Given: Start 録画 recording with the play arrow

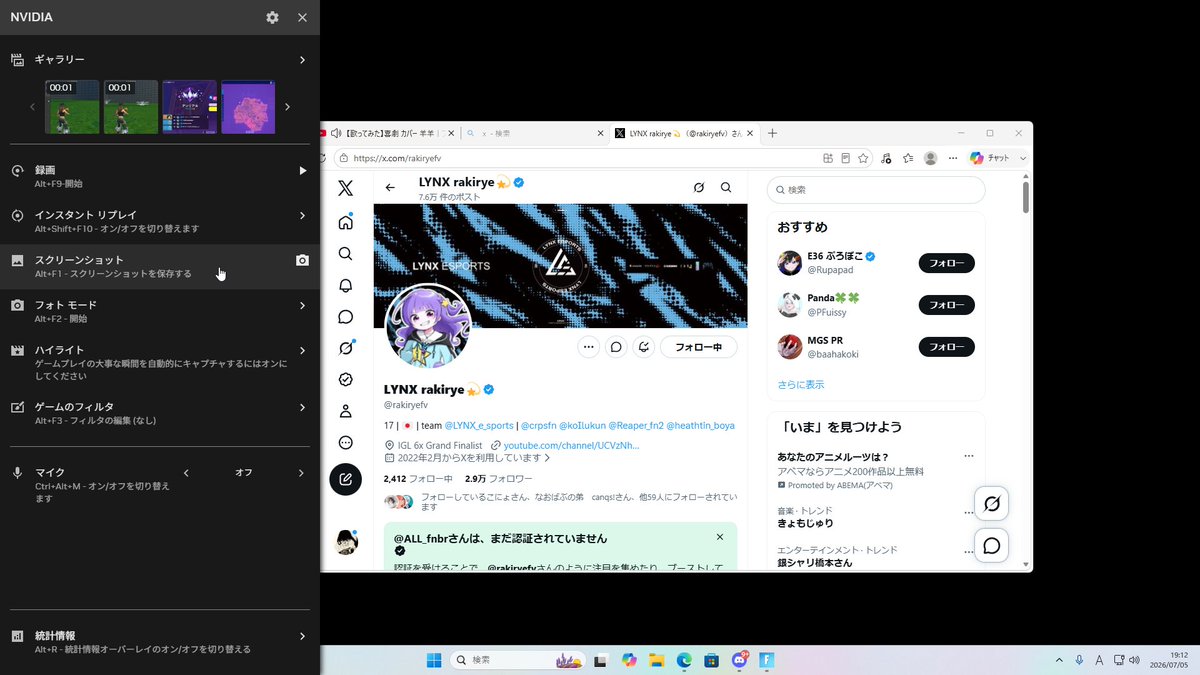Looking at the screenshot, I should tap(302, 171).
